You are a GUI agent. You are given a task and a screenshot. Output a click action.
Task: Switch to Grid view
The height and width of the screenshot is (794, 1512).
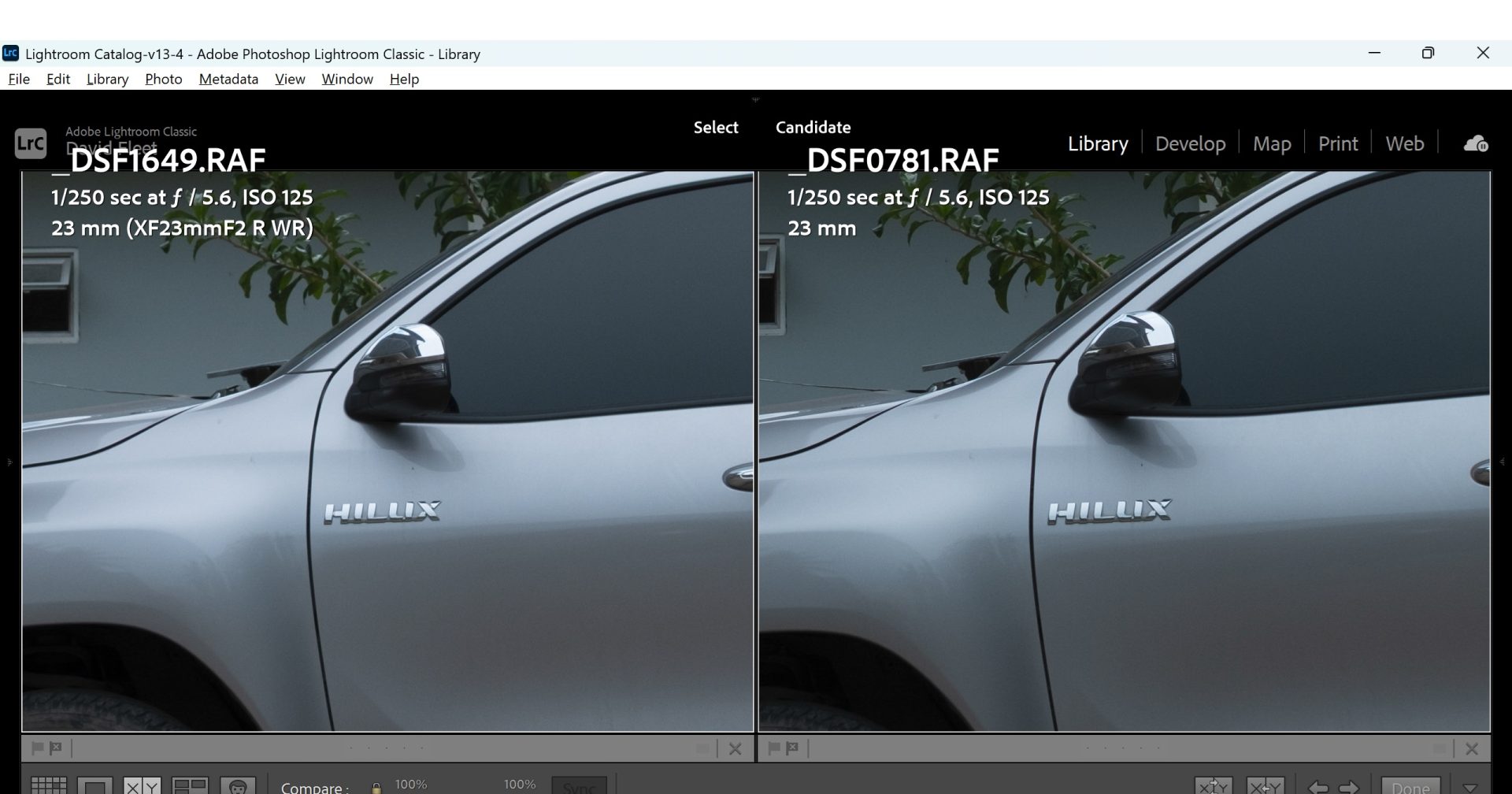click(48, 786)
